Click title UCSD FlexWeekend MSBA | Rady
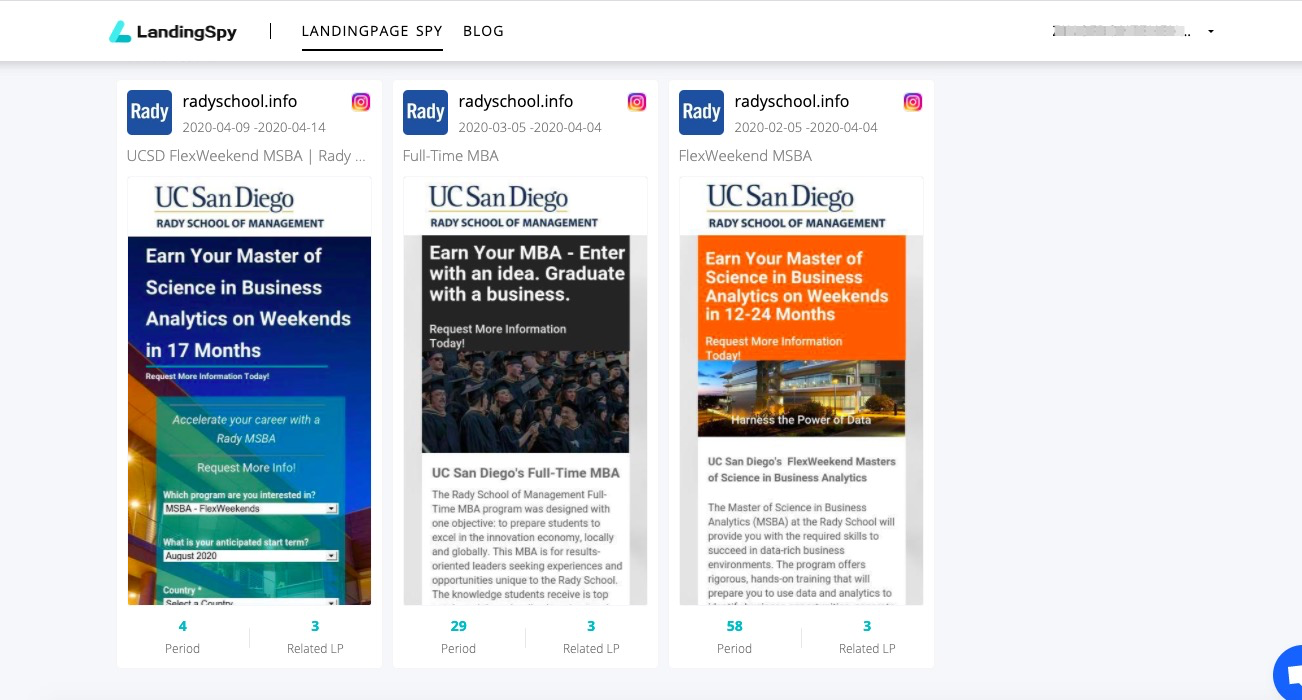 (x=246, y=156)
